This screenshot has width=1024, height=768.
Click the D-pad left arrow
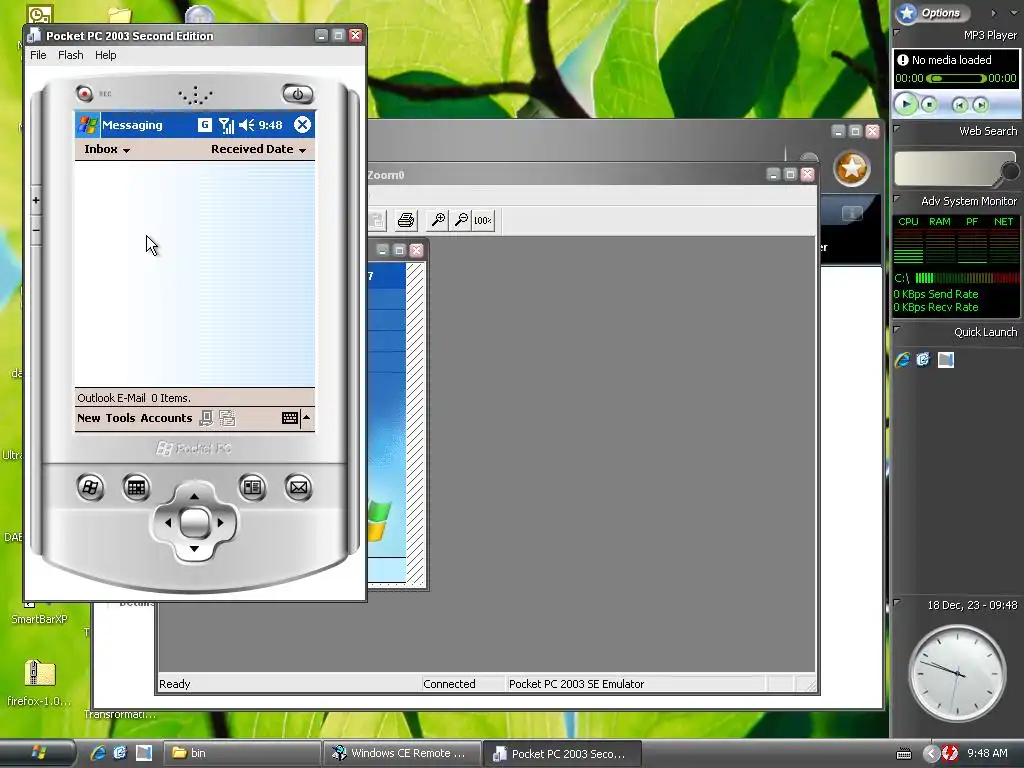168,522
